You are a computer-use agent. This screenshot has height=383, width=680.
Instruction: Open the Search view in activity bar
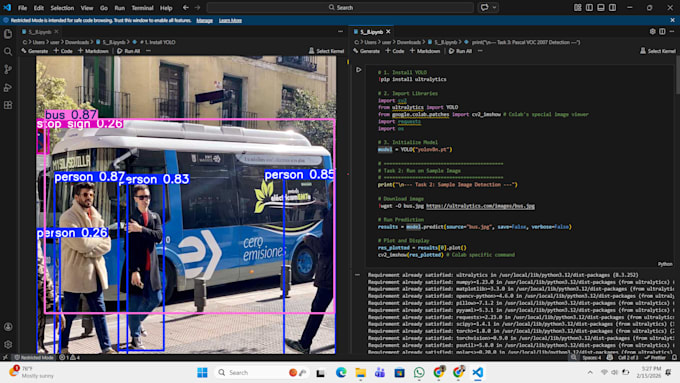(8, 52)
